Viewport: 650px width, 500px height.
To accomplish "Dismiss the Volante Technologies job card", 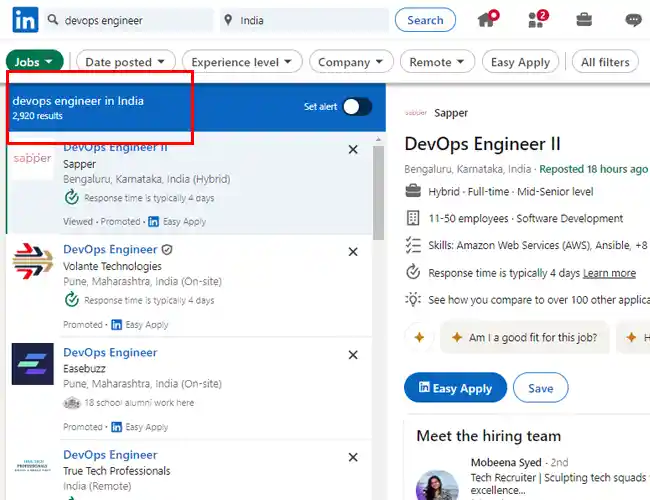I will (x=353, y=252).
